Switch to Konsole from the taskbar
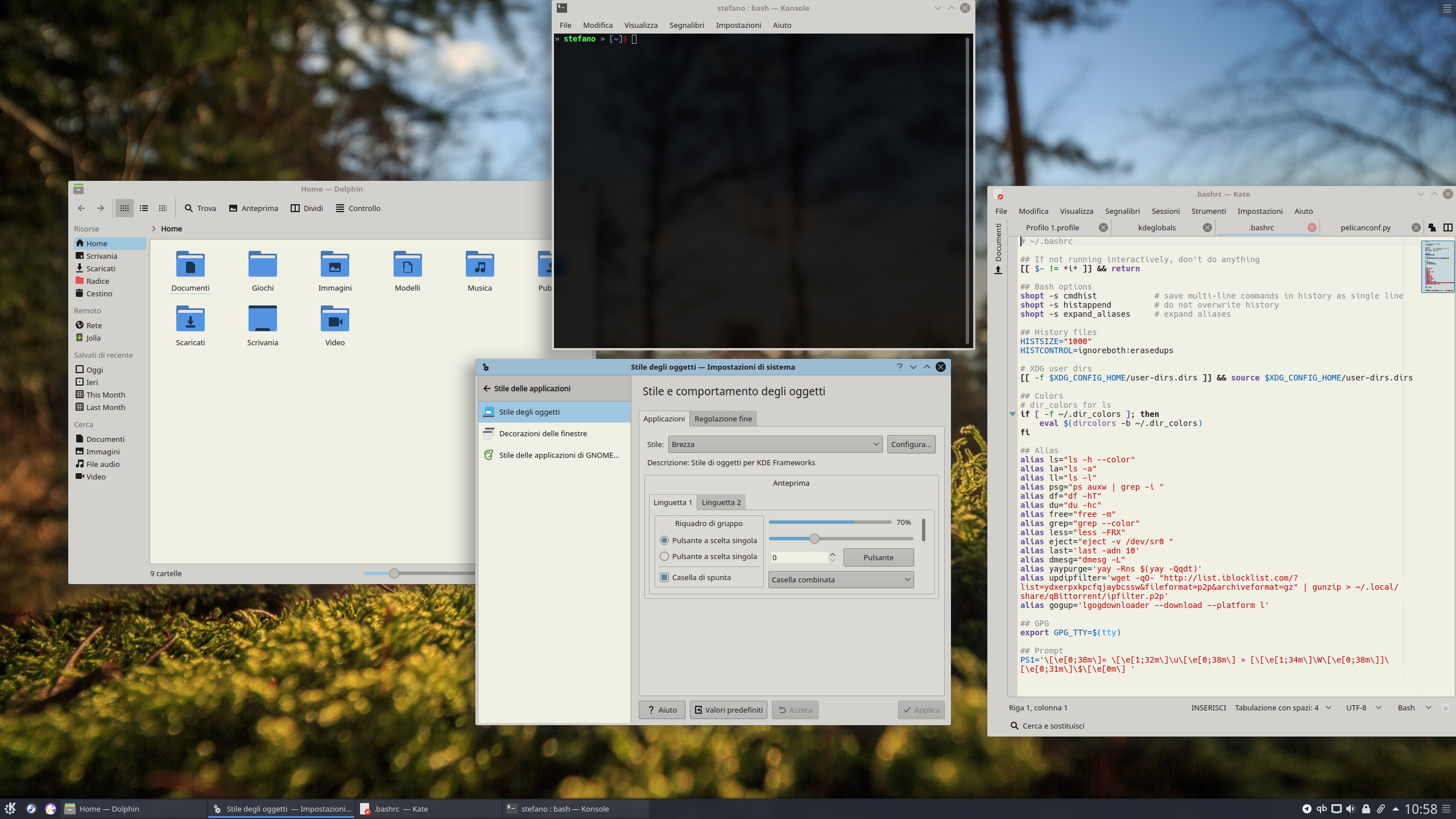 (576, 809)
